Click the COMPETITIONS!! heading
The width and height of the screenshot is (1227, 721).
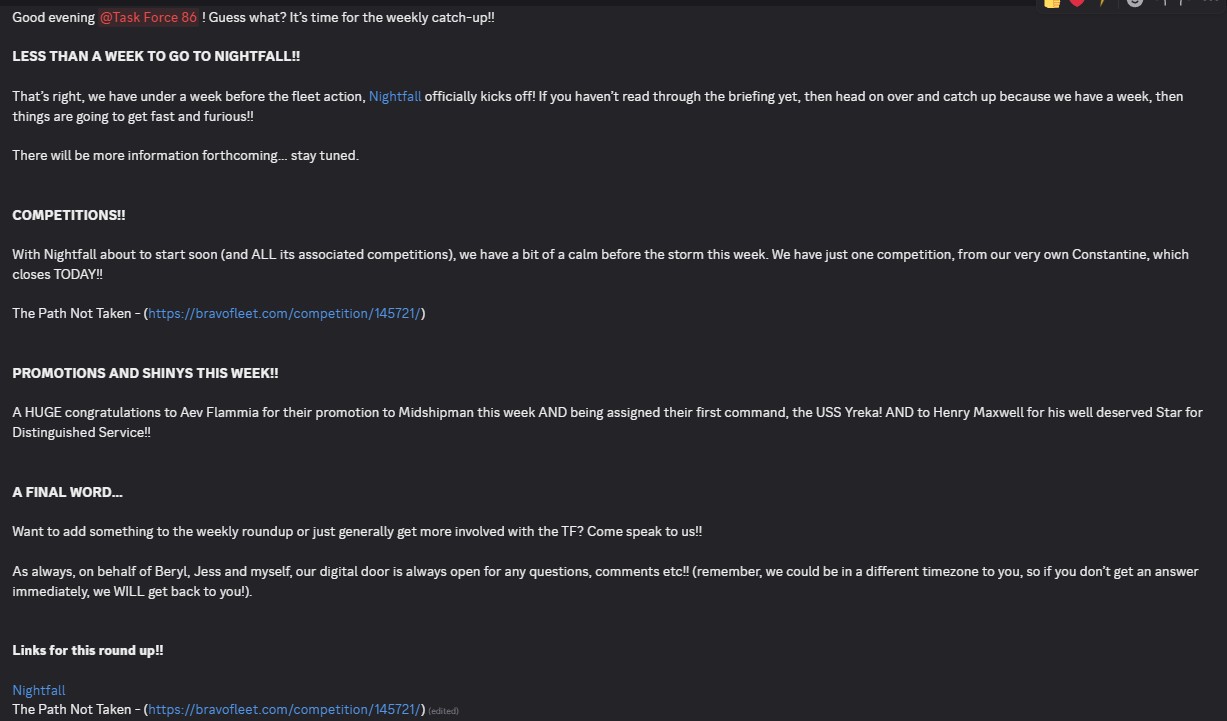(x=69, y=216)
